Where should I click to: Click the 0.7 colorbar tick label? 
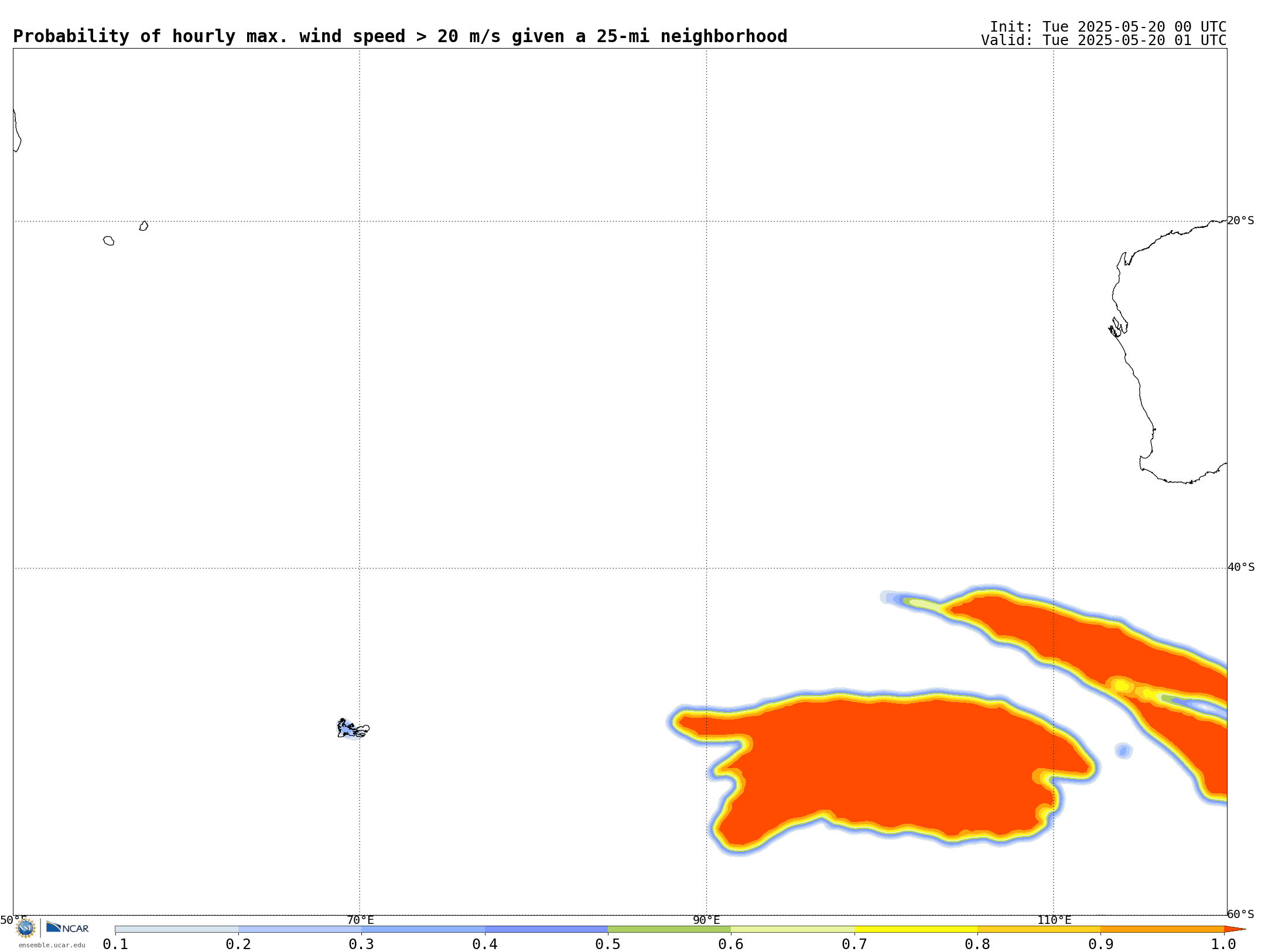click(854, 944)
